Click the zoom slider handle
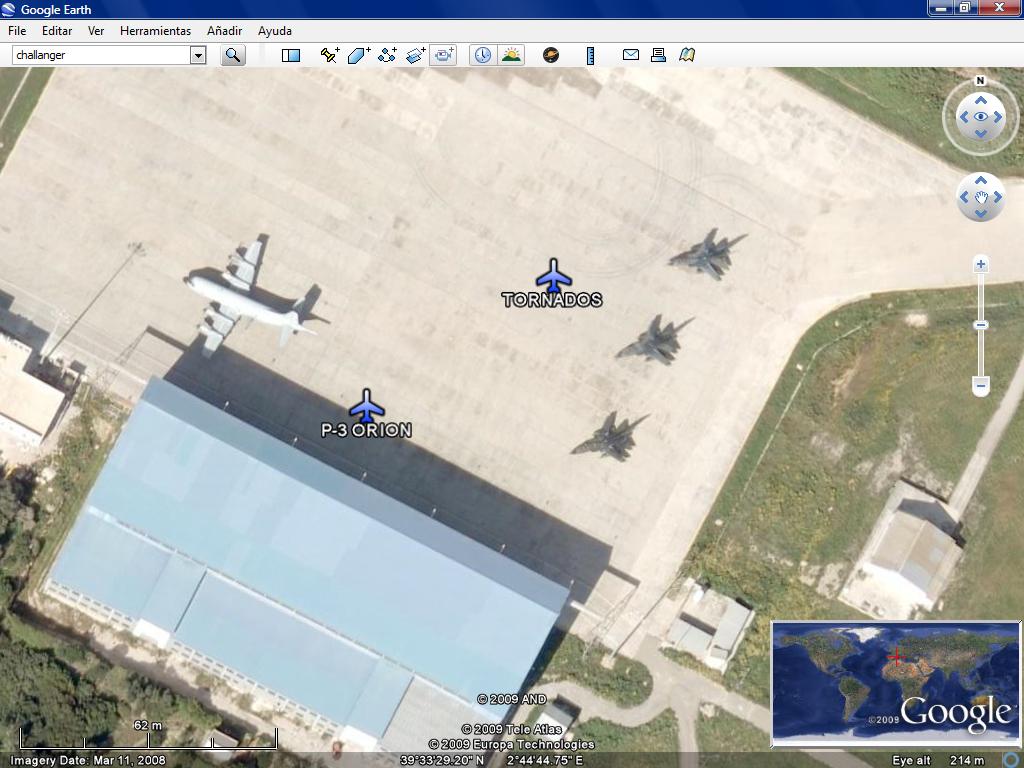The height and width of the screenshot is (768, 1024). pos(981,325)
